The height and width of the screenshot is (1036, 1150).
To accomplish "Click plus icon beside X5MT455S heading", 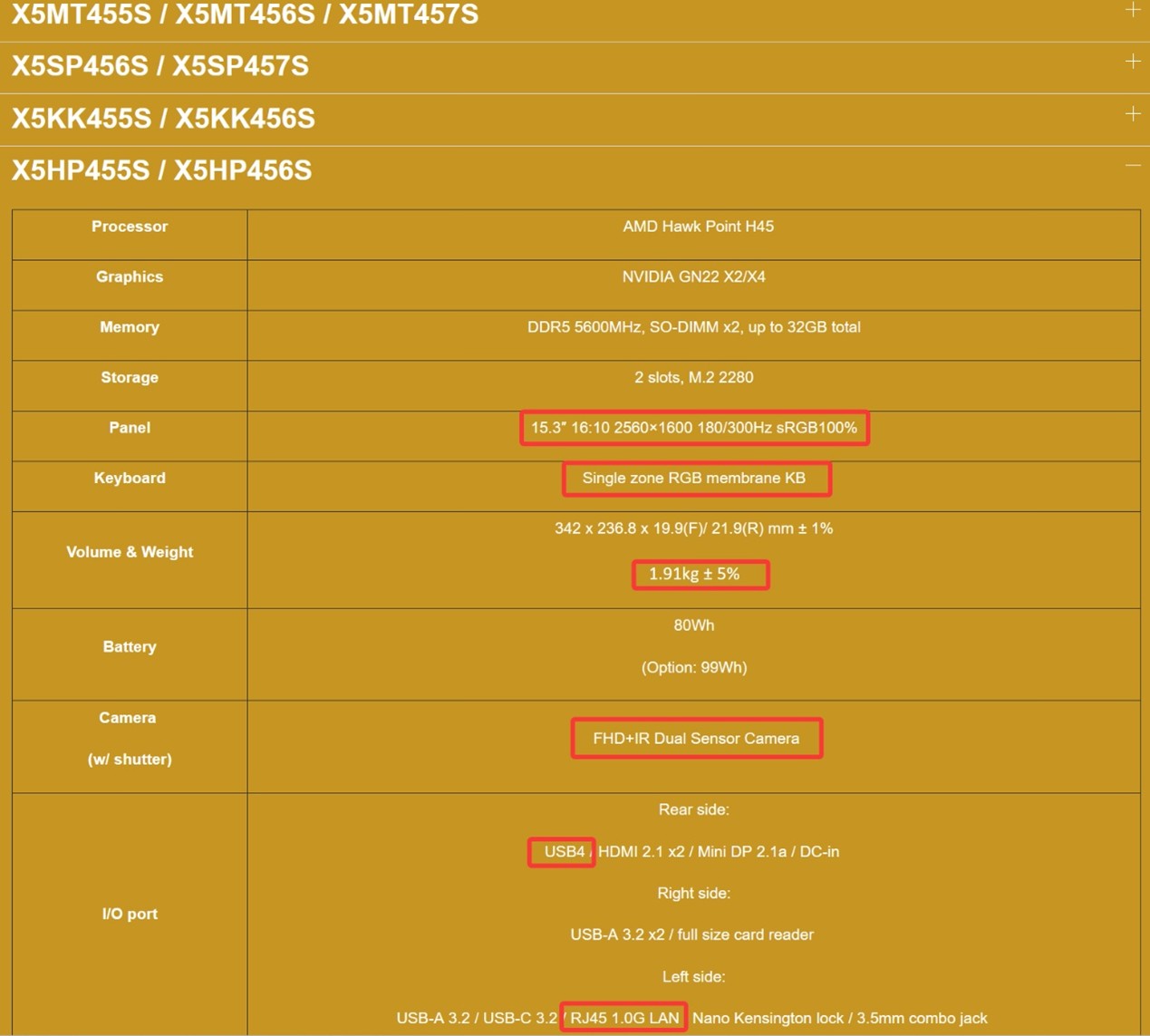I will (1133, 10).
